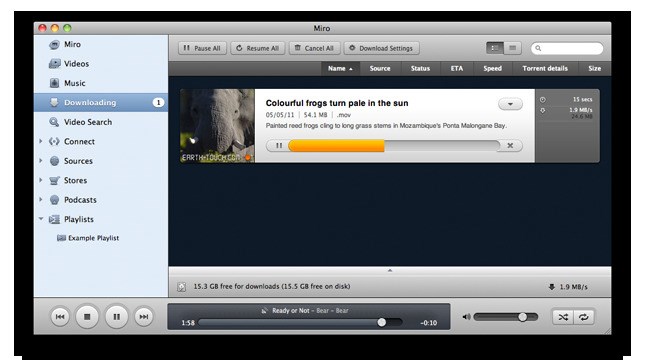Open the download item's dropdown menu
This screenshot has height=360, width=646.
point(510,104)
